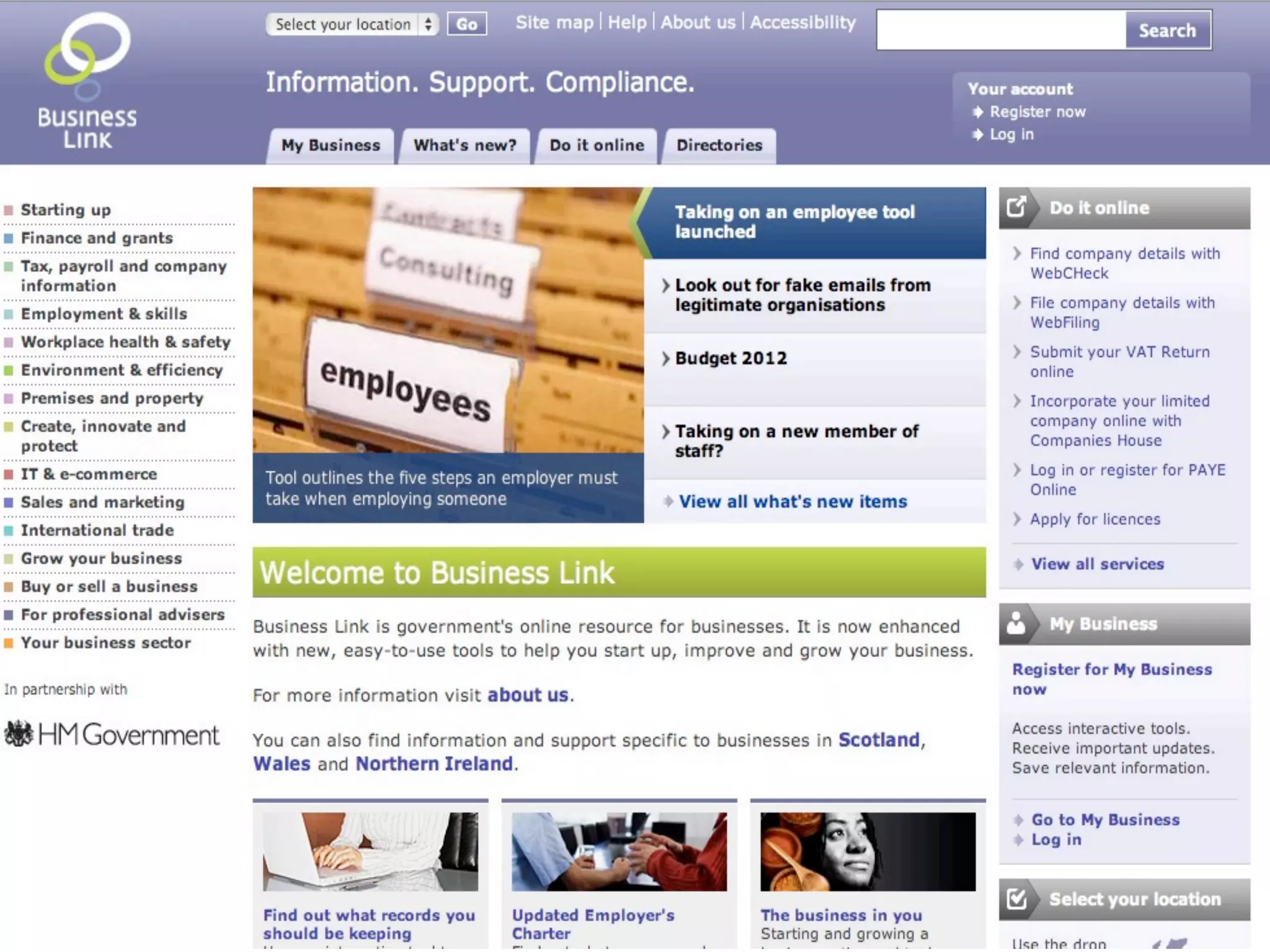Open the Select your location dropdown
The image size is (1270, 952).
(x=352, y=24)
